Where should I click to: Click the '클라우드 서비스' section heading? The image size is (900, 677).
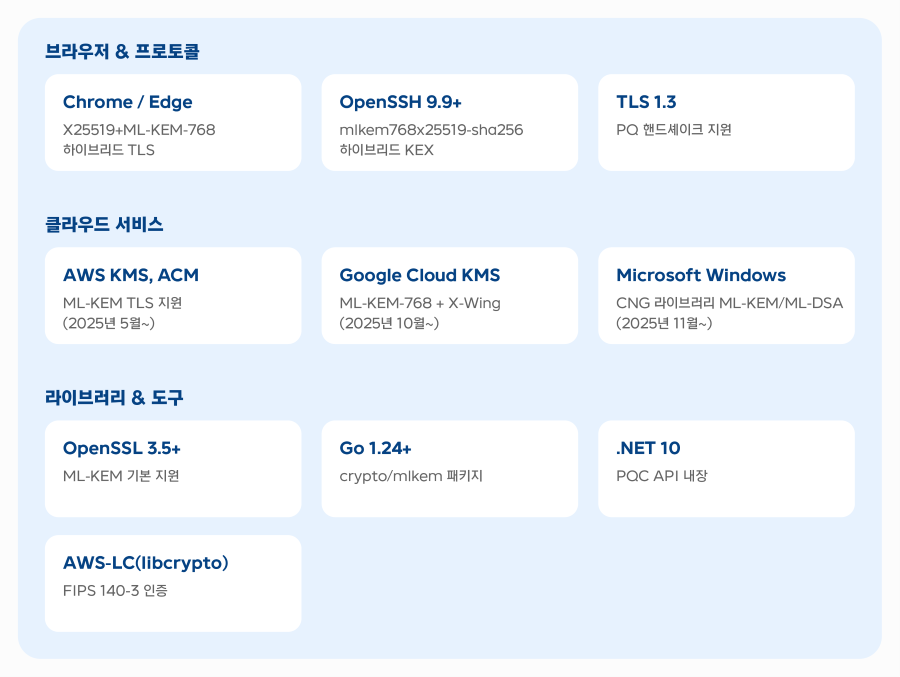(104, 225)
